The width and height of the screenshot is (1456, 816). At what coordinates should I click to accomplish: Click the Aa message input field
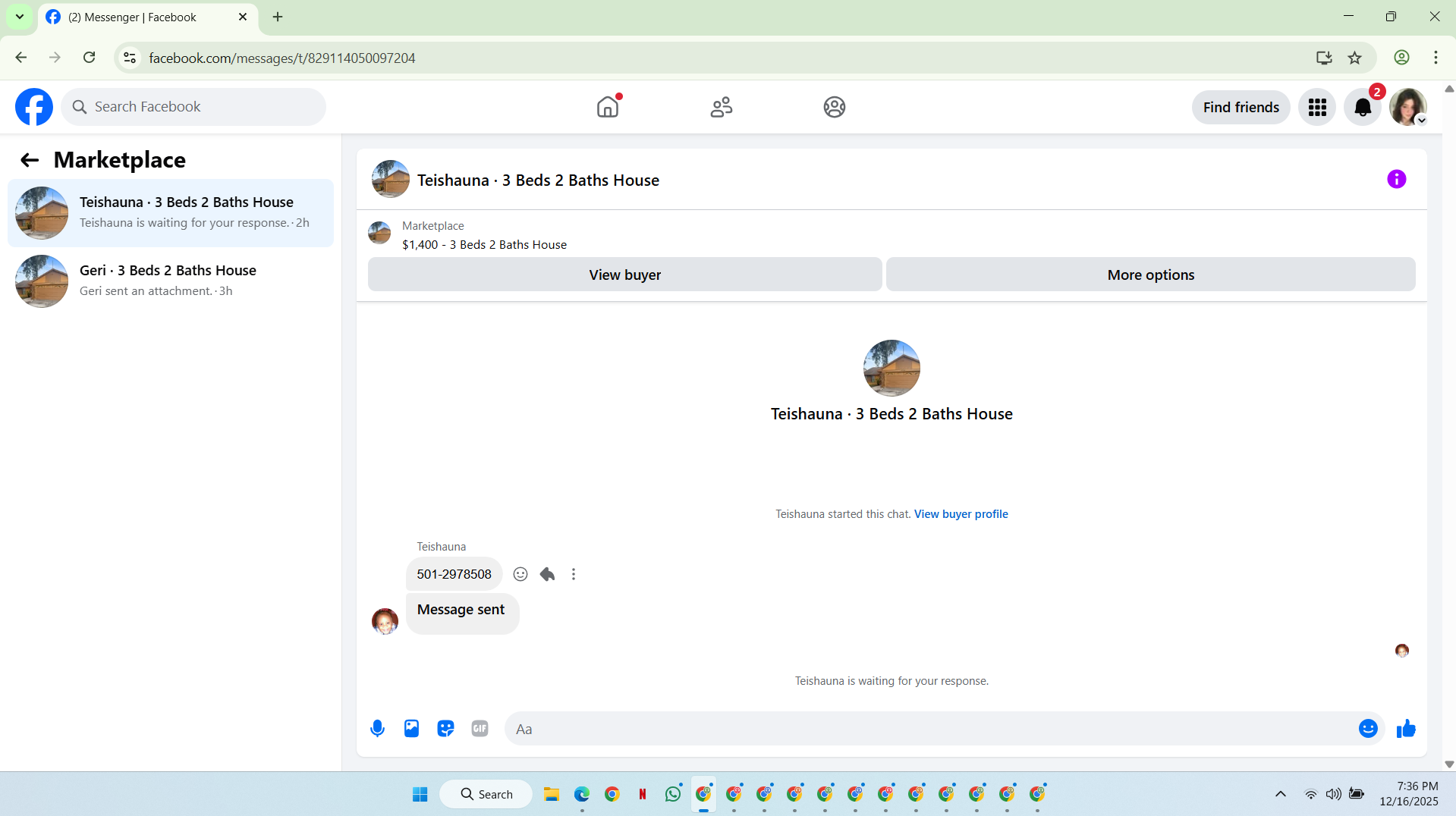click(x=933, y=729)
